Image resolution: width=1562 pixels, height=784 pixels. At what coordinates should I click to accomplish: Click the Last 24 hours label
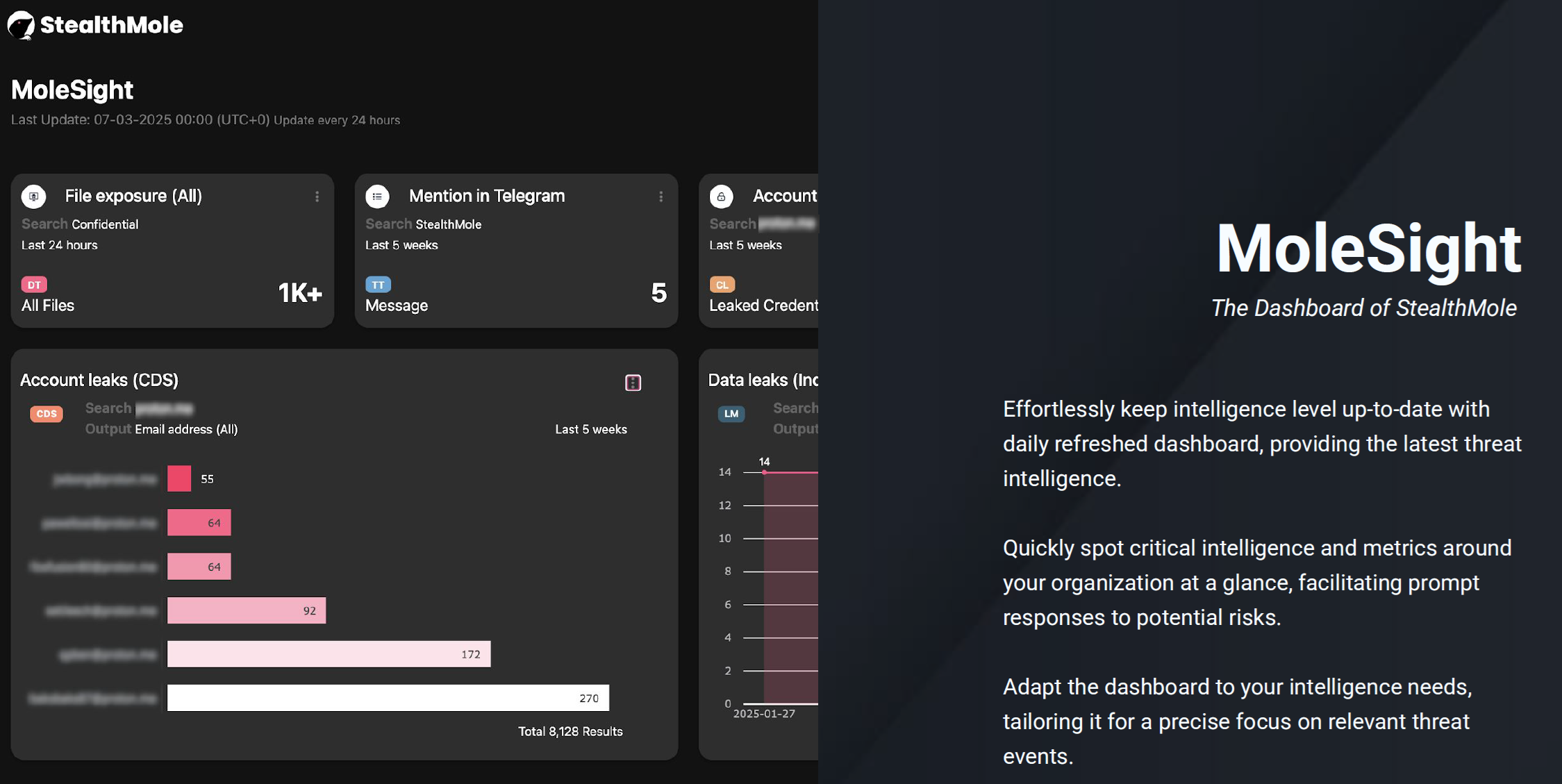click(60, 245)
